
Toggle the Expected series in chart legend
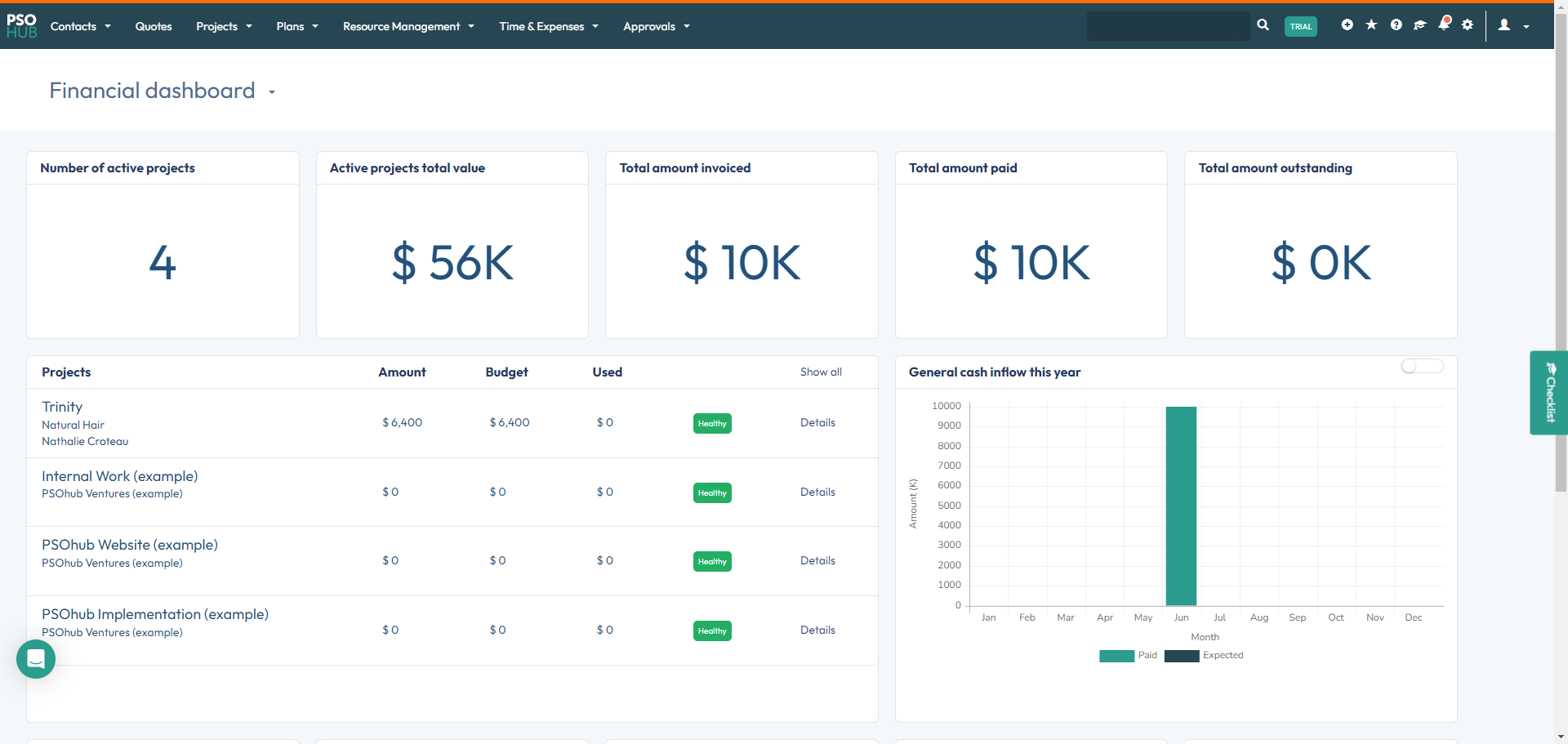1204,656
